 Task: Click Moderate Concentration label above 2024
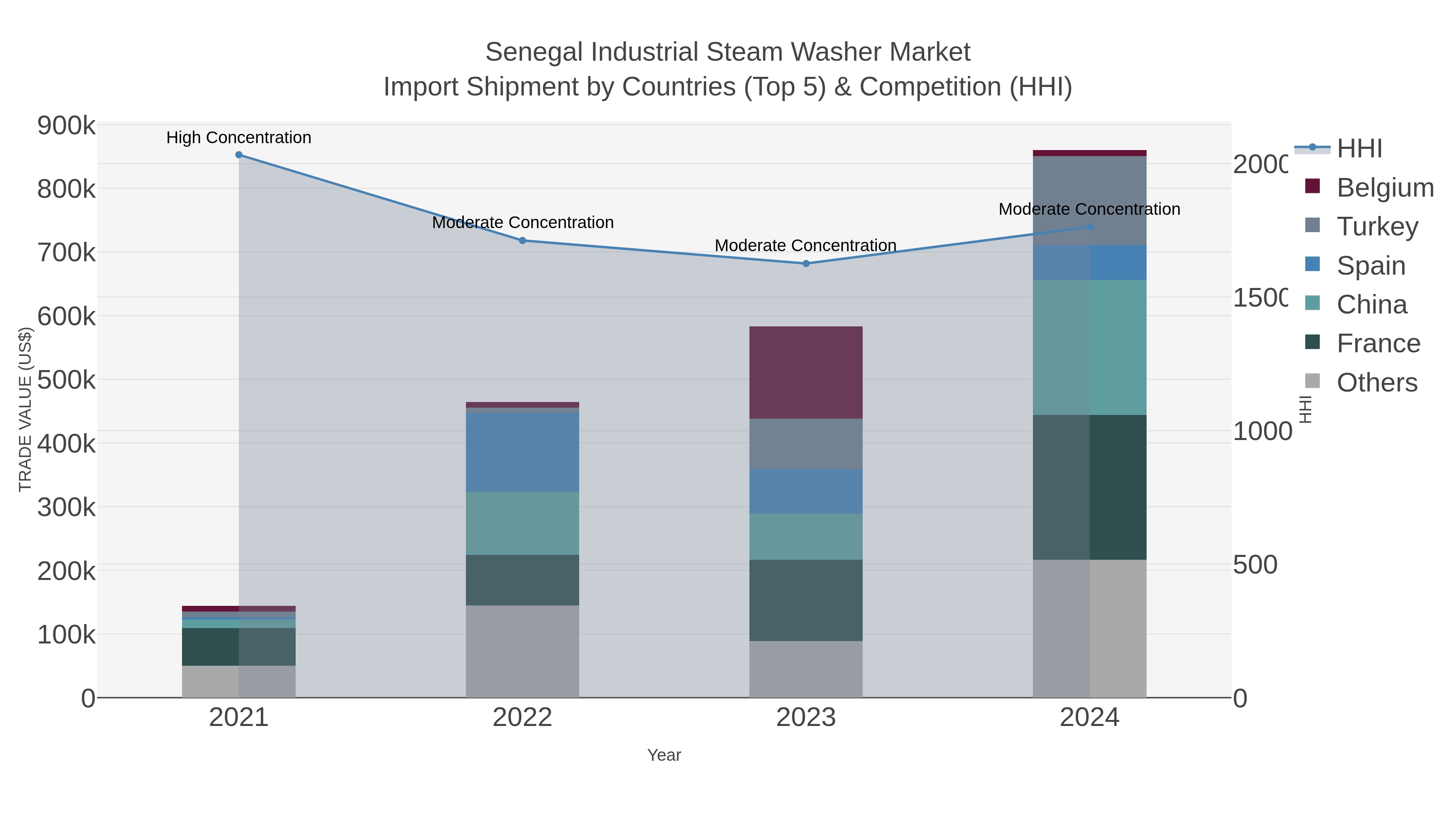[x=1090, y=209]
